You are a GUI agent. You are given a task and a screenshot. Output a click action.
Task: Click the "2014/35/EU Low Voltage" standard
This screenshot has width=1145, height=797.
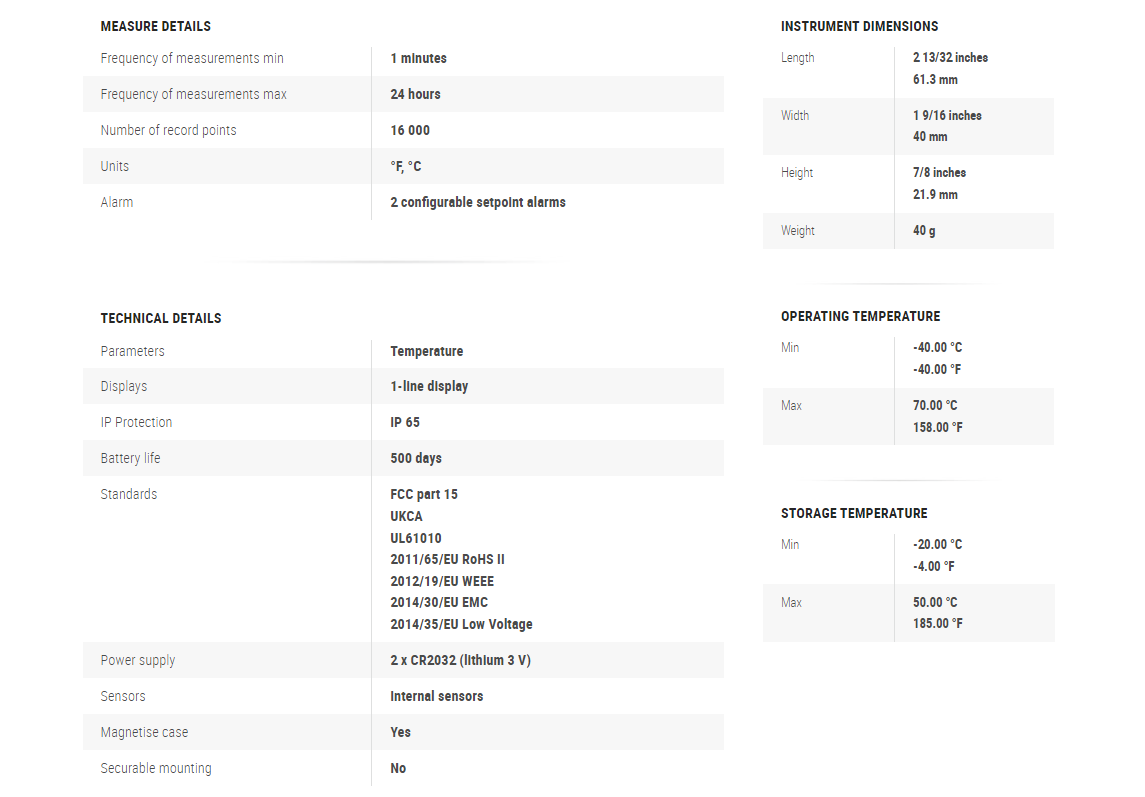click(461, 624)
